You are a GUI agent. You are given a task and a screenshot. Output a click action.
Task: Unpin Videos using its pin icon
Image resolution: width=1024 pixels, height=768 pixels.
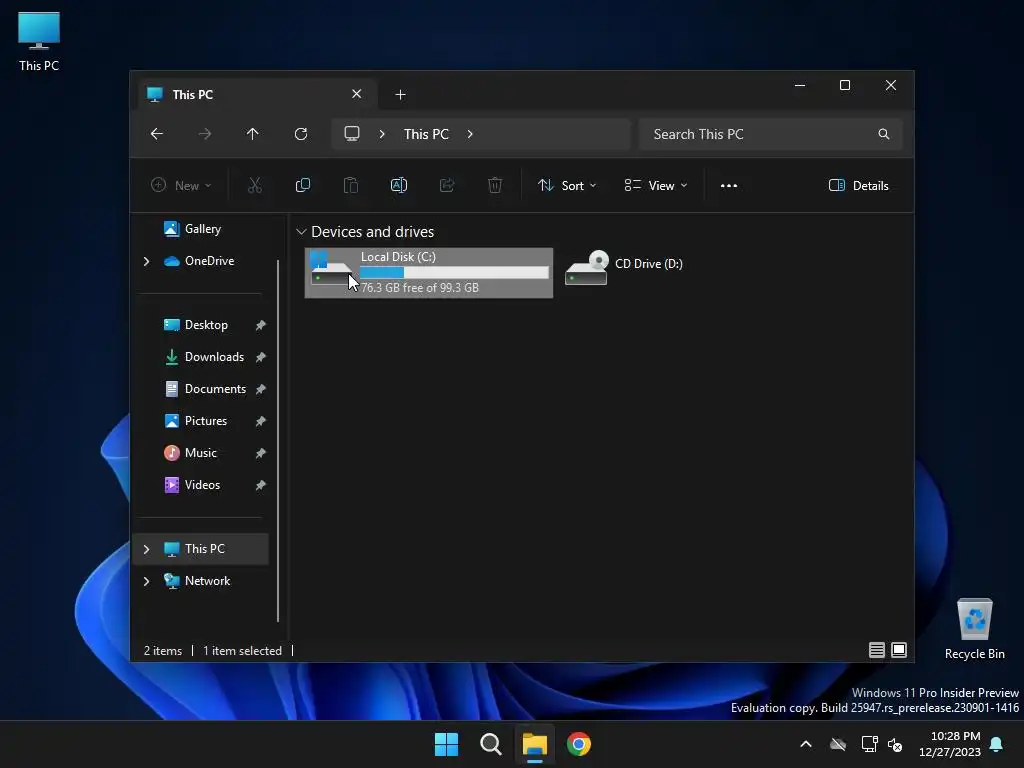[x=261, y=485]
